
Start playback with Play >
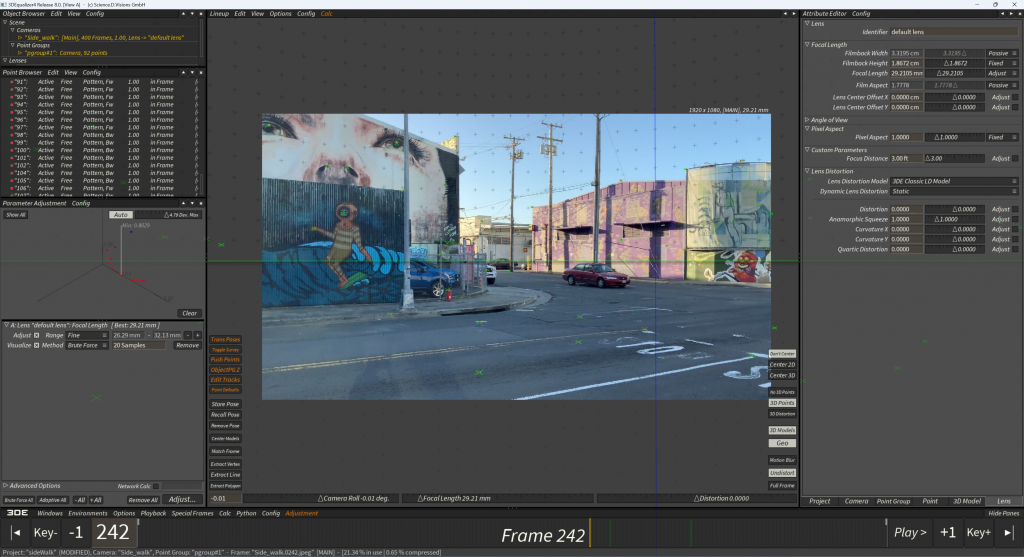(x=910, y=533)
